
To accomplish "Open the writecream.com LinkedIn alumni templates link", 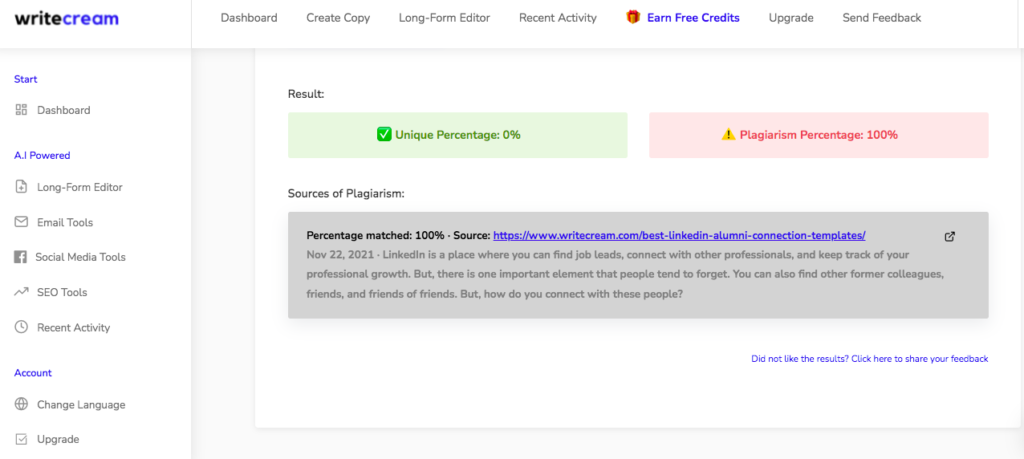I will coord(679,235).
